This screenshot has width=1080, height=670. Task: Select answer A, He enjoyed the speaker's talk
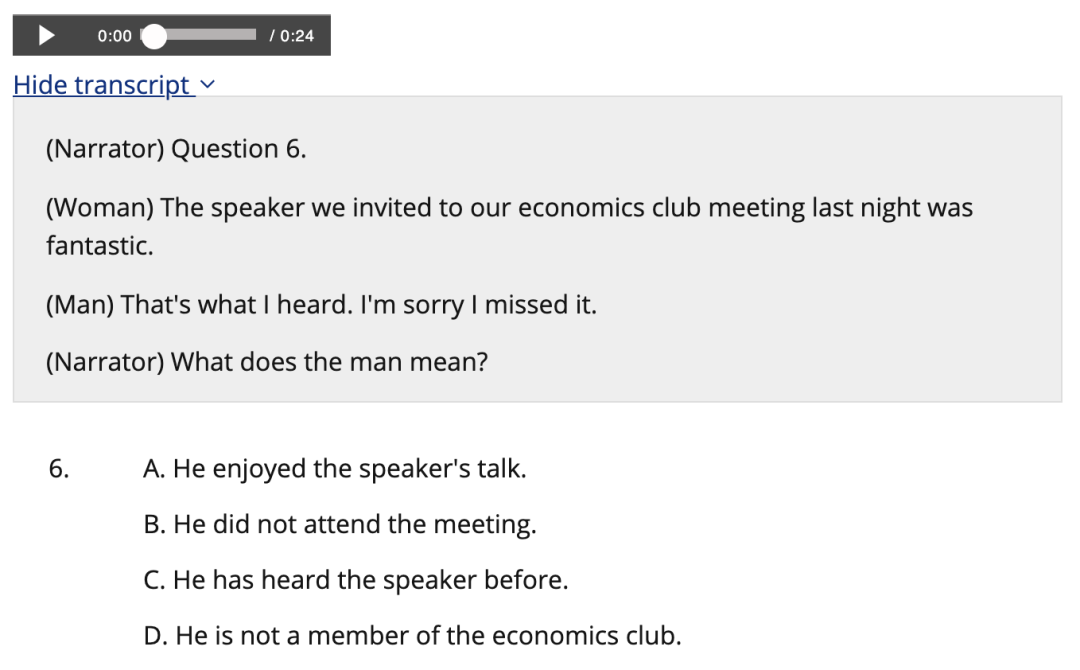point(335,468)
